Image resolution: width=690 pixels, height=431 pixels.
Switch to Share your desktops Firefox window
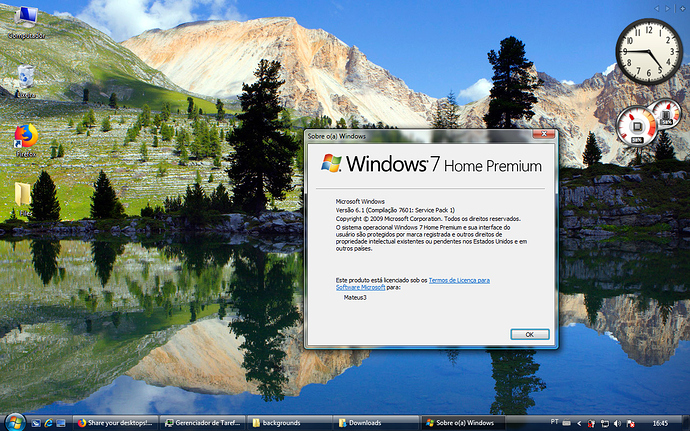pyautogui.click(x=115, y=423)
